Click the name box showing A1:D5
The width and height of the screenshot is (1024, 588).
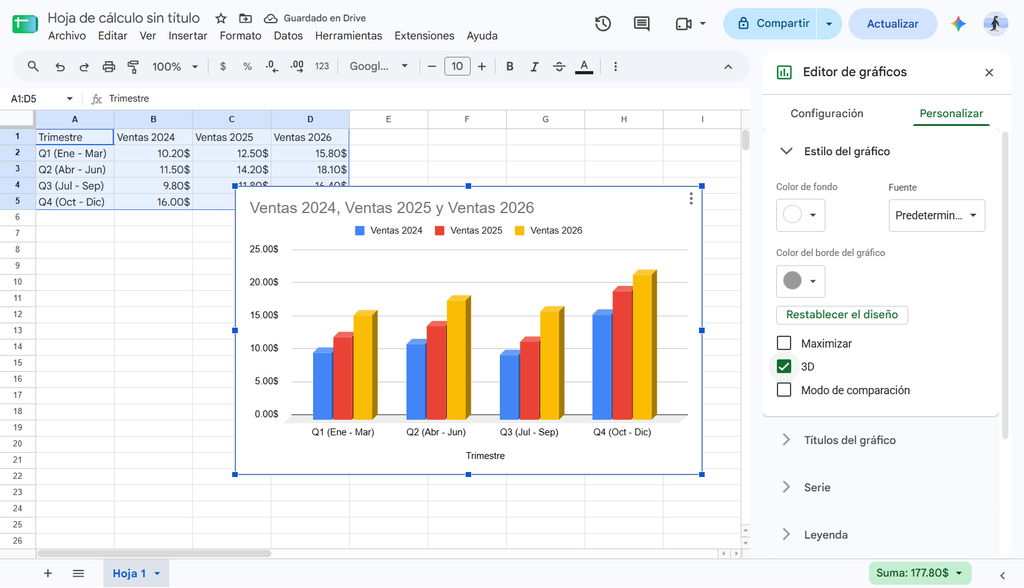41,99
